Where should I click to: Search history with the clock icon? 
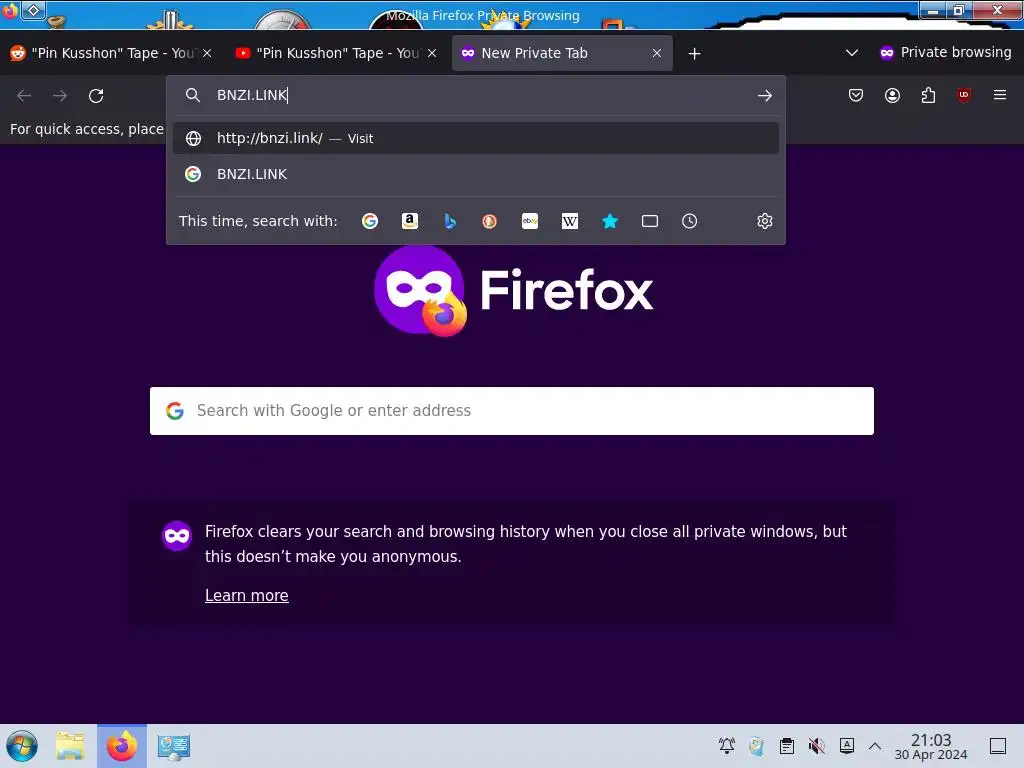[x=690, y=221]
